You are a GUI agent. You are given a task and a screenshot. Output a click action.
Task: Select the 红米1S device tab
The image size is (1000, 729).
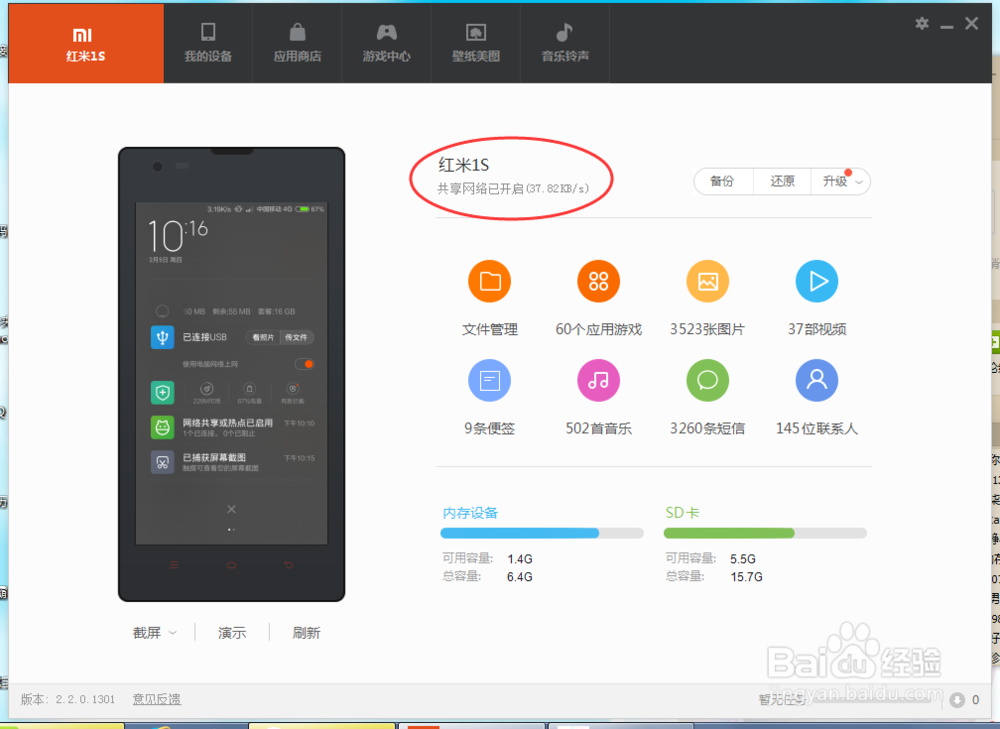point(86,43)
